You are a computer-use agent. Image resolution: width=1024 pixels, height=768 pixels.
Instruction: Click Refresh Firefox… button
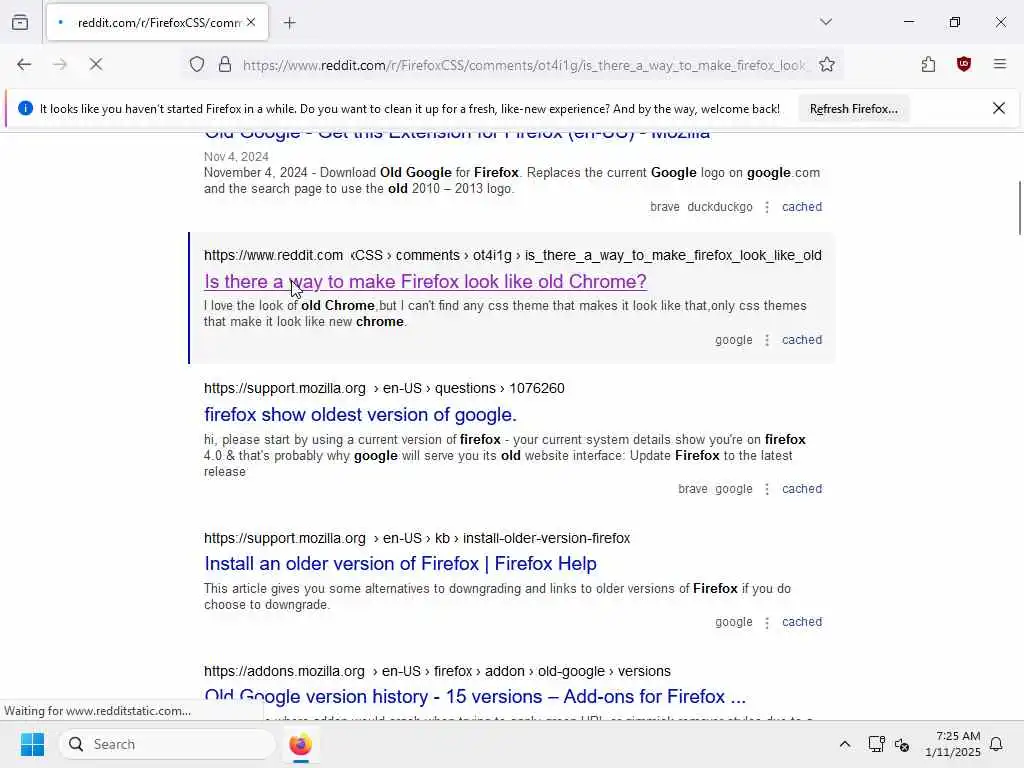pyautogui.click(x=854, y=109)
